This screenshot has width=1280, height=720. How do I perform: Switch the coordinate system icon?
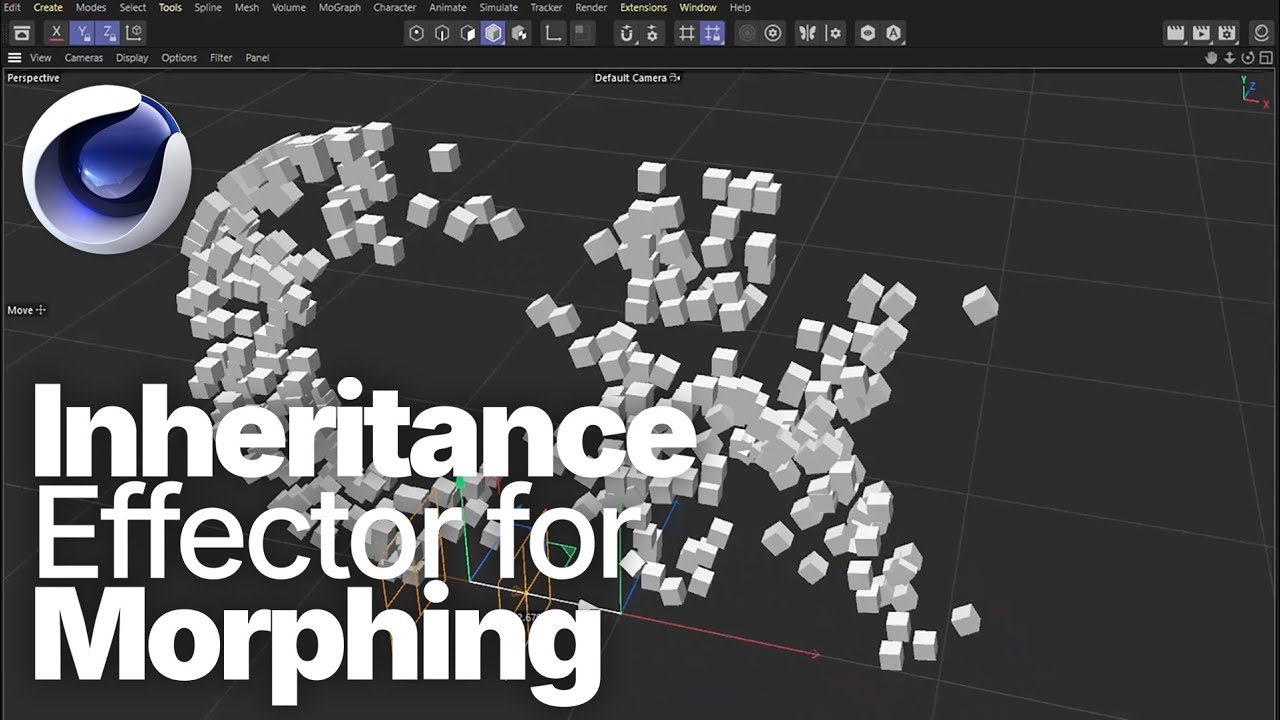(134, 33)
